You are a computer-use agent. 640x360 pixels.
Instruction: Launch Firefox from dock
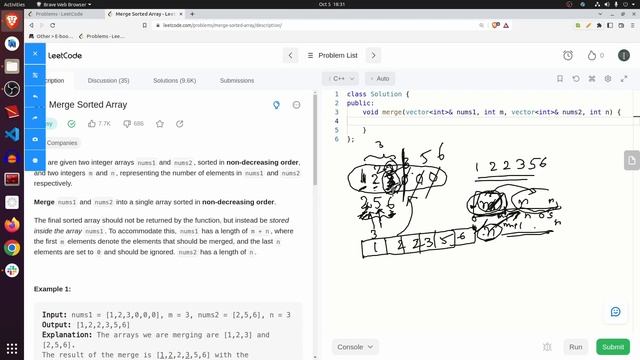coord(12,225)
